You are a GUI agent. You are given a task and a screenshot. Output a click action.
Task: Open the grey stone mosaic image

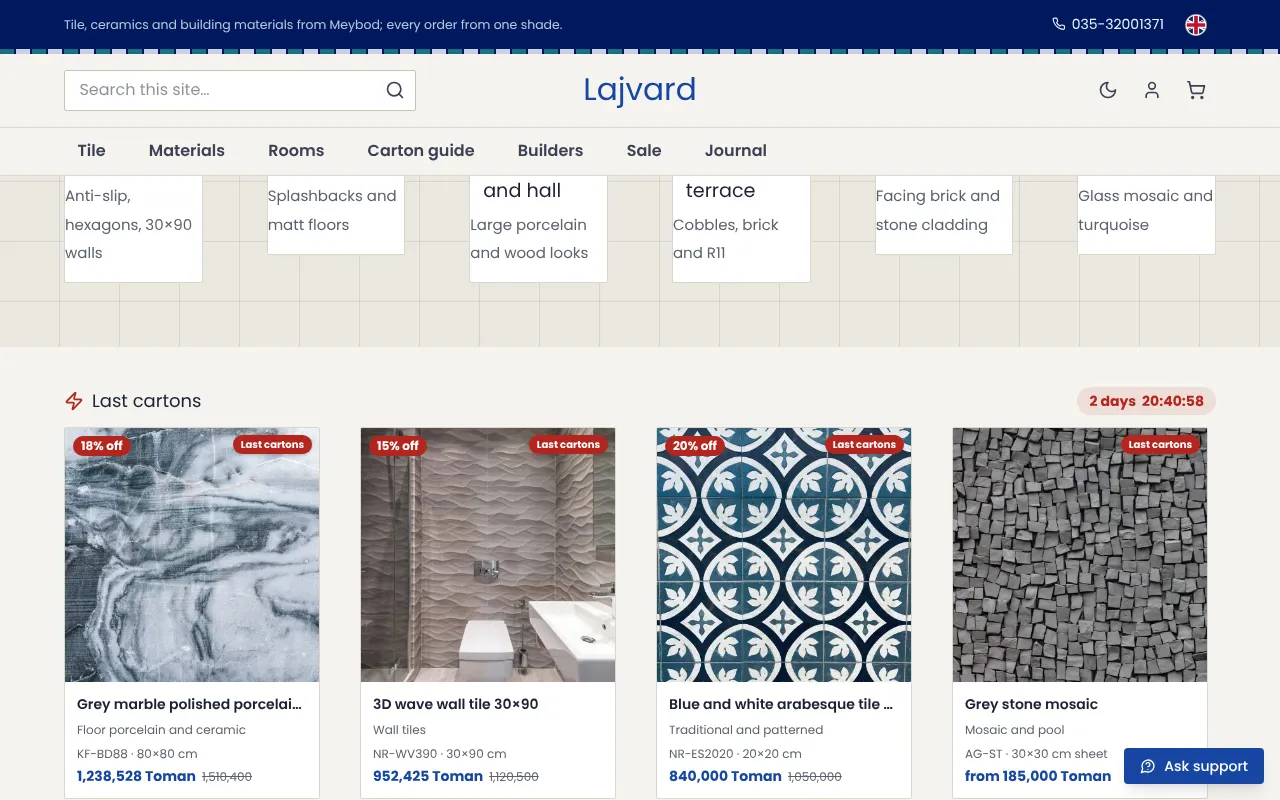[1080, 555]
